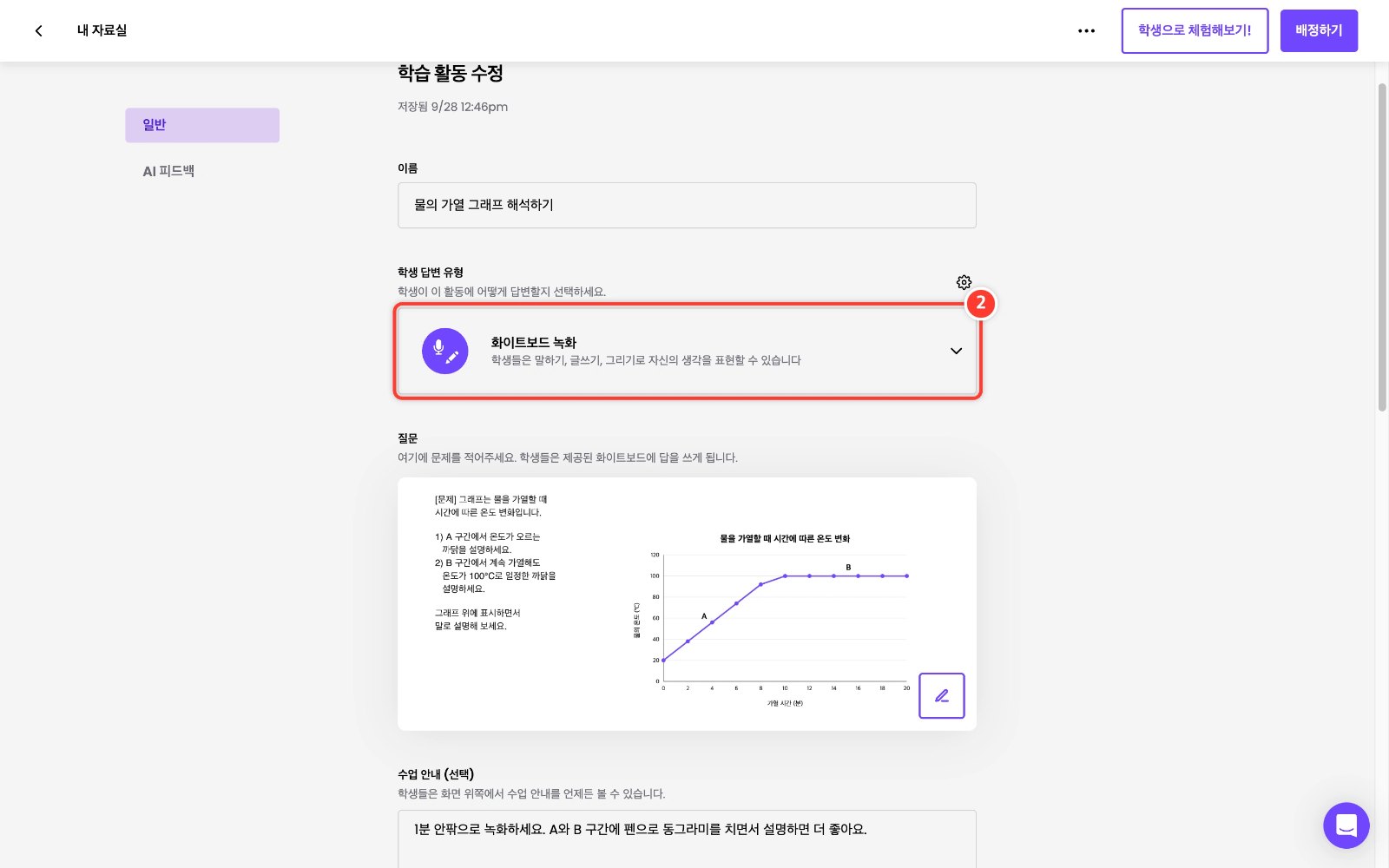Click the microphone and pen whiteboard icon
The image size is (1389, 868).
[x=444, y=351]
